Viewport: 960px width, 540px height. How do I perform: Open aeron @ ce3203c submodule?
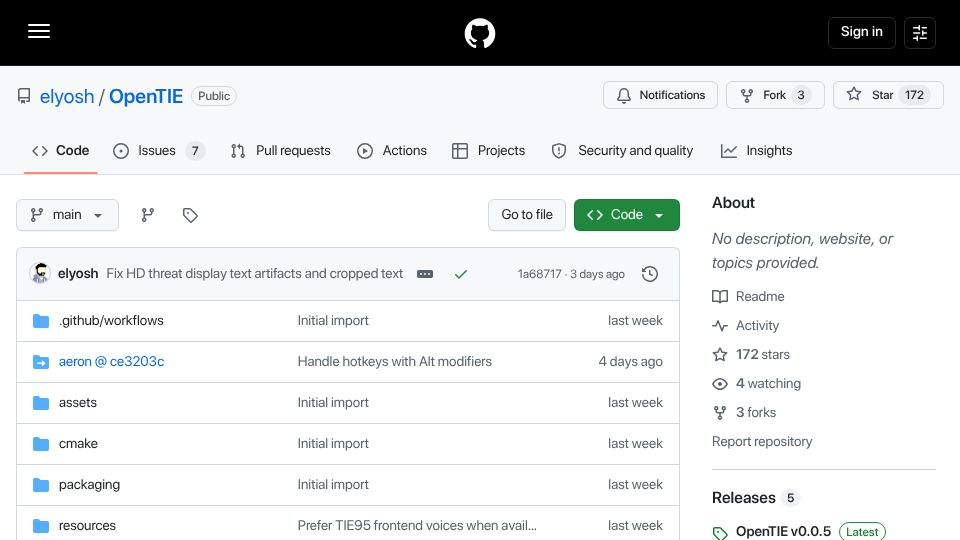click(x=111, y=361)
